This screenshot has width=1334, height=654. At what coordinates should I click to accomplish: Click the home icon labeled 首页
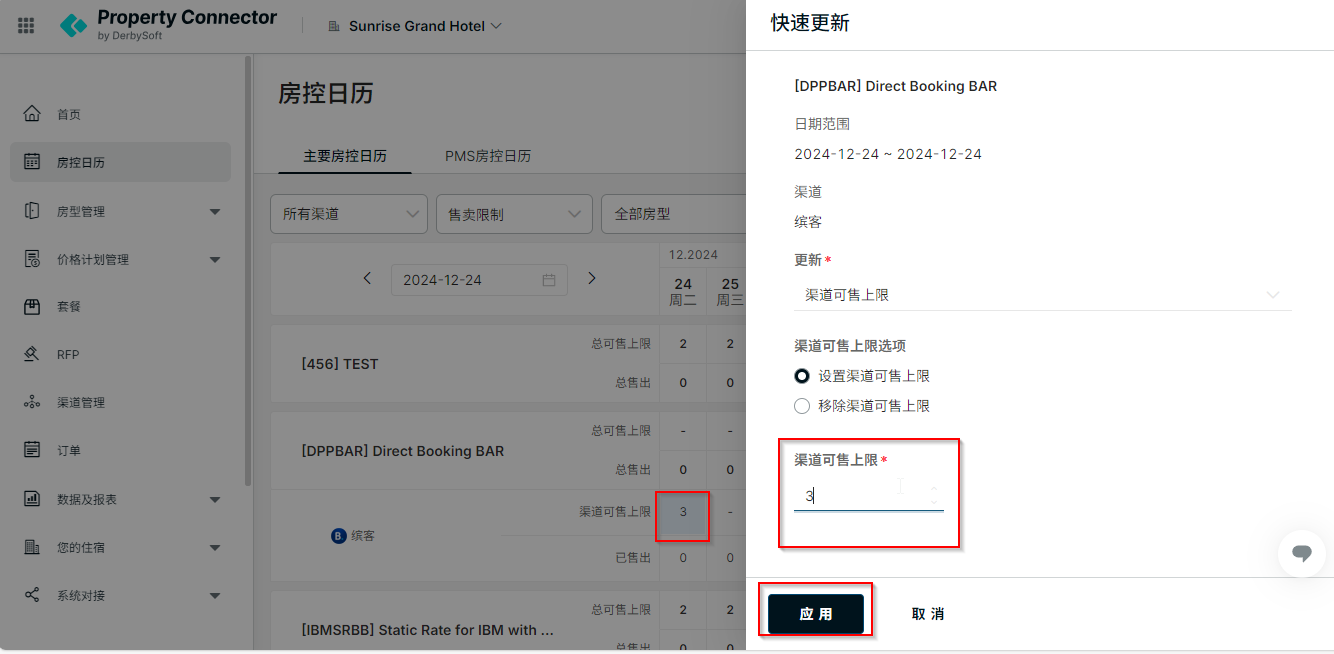click(32, 114)
